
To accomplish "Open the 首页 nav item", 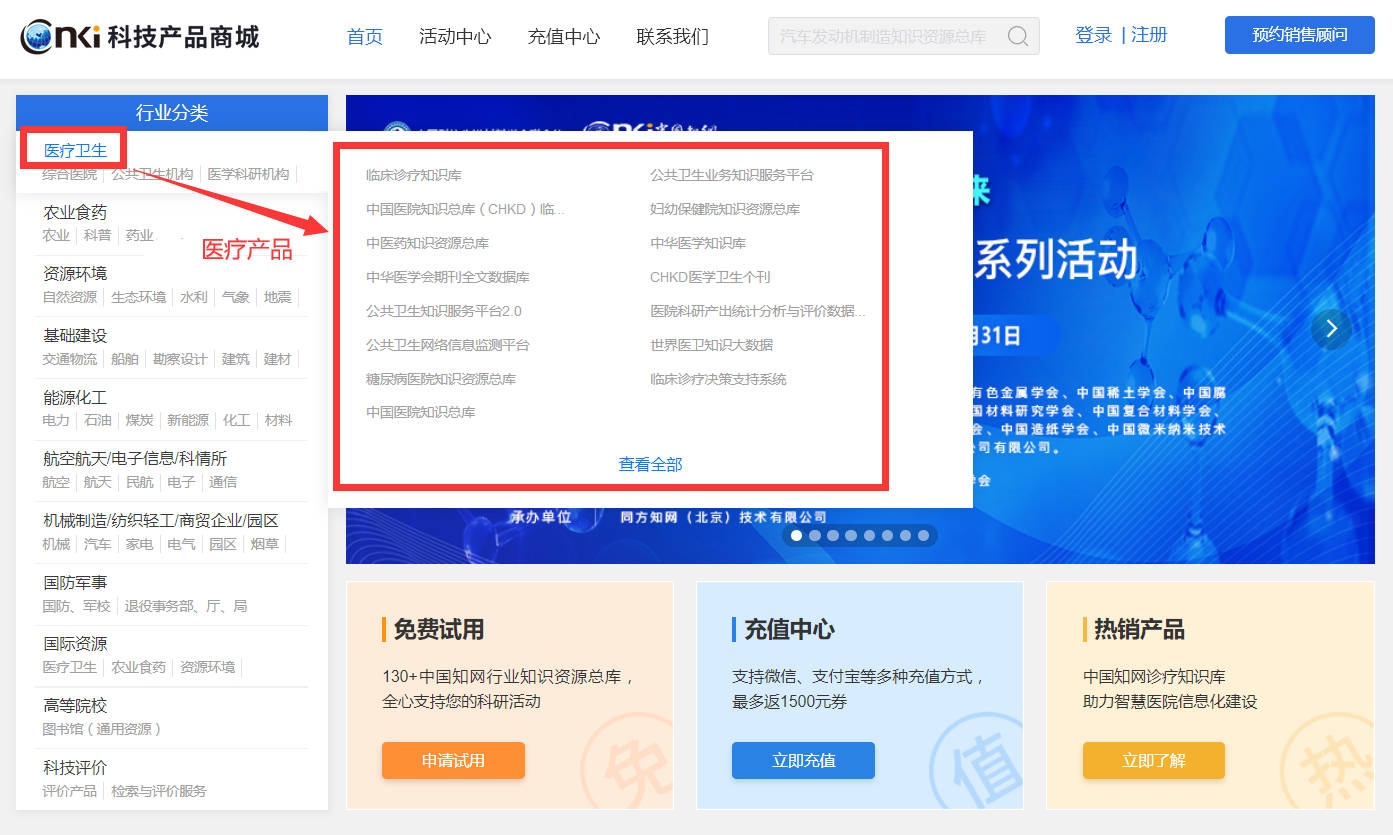I will pos(365,37).
